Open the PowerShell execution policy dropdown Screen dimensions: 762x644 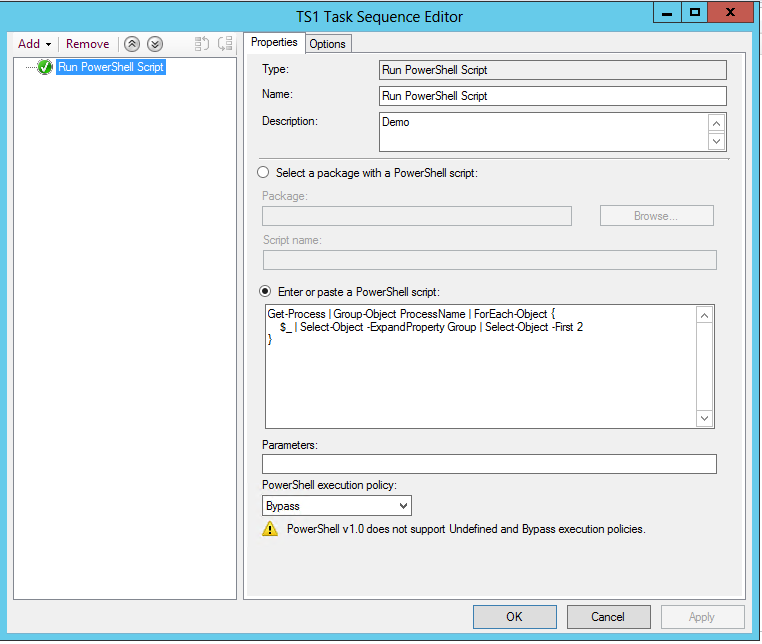click(x=337, y=505)
